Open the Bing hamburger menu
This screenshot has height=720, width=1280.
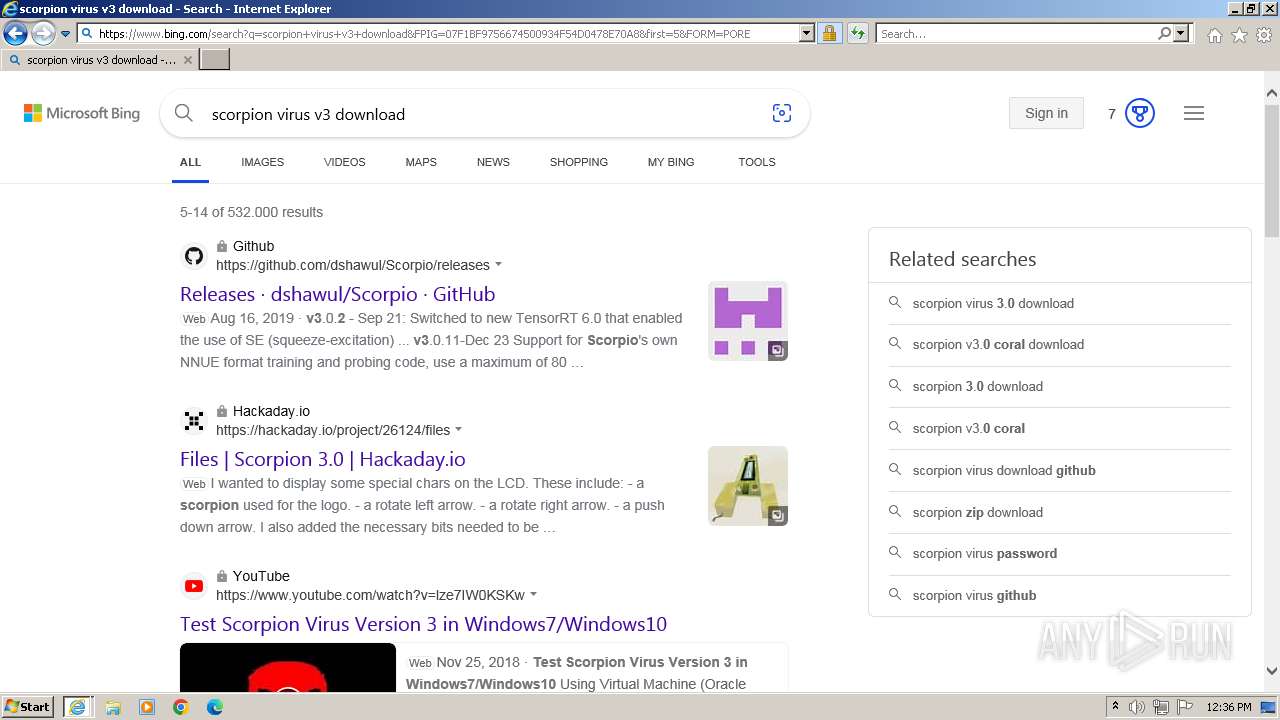[1194, 113]
